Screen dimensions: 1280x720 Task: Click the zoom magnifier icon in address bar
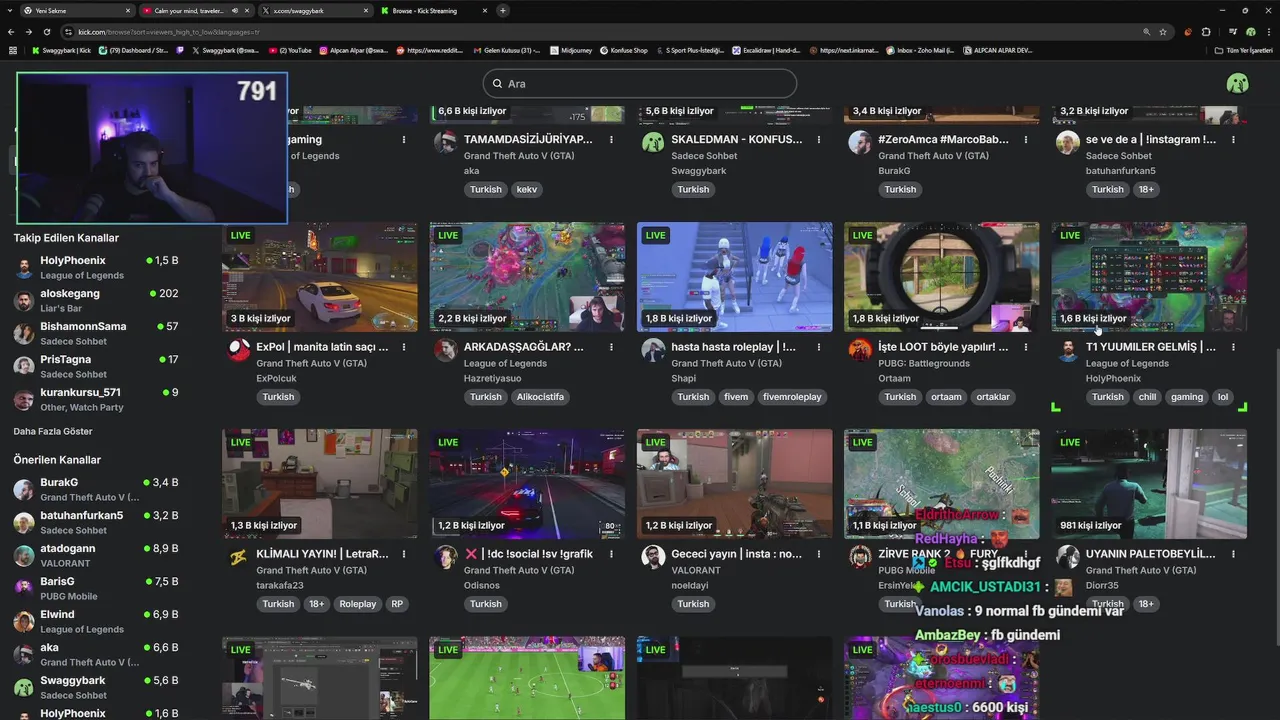tap(1147, 32)
